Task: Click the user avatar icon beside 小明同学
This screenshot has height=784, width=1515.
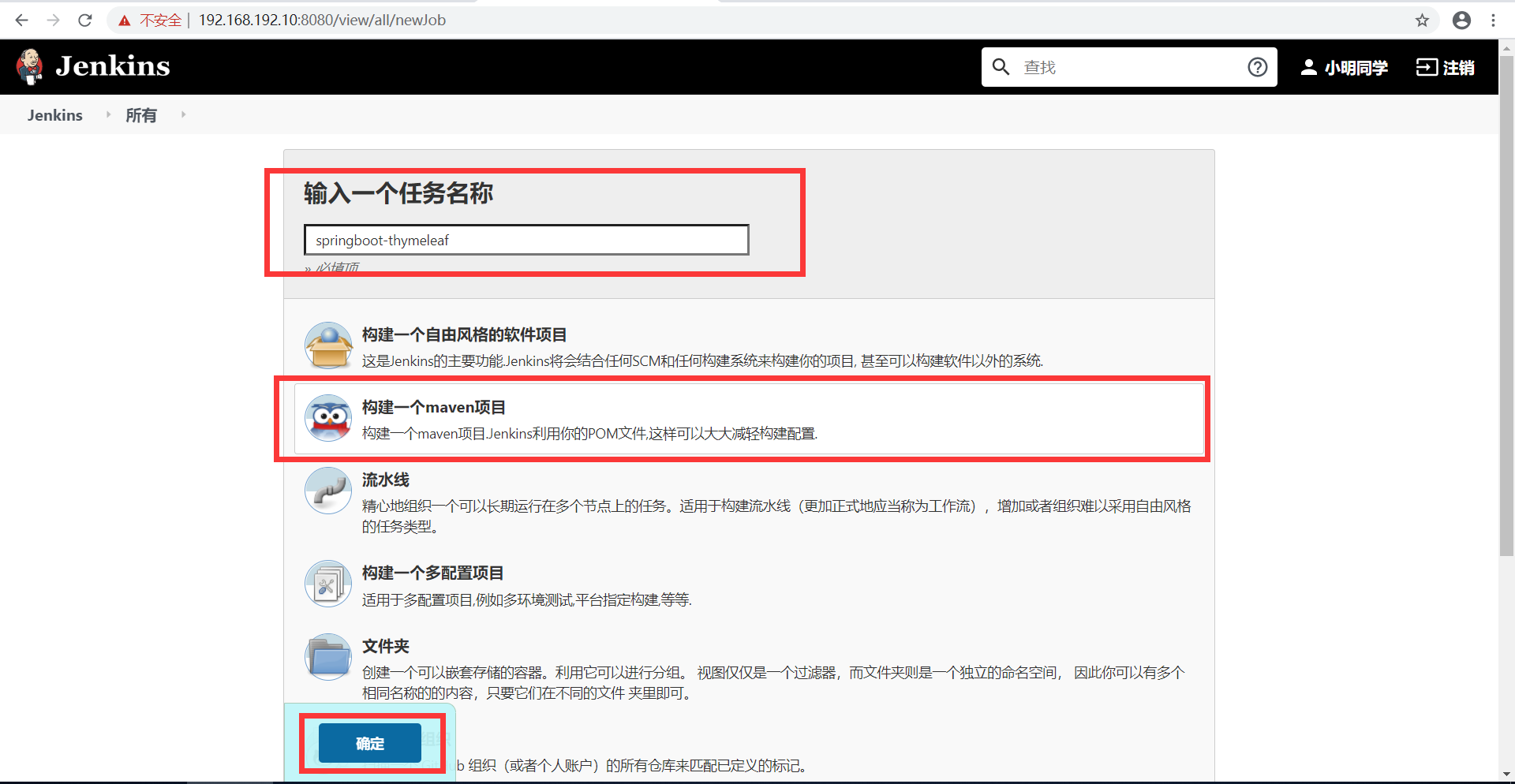Action: coord(1308,67)
